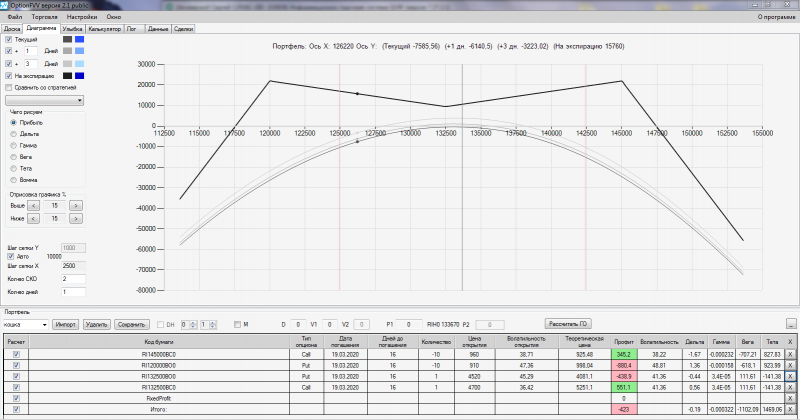Toggle the Авто grid step checkbox
The image size is (800, 420).
pos(11,257)
